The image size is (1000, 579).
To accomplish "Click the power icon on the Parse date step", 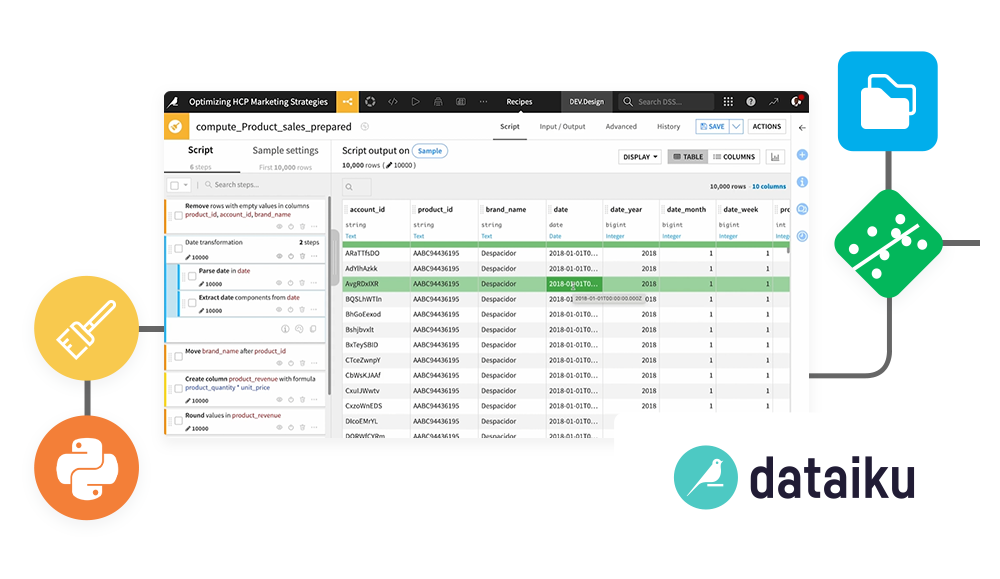I will pyautogui.click(x=291, y=283).
